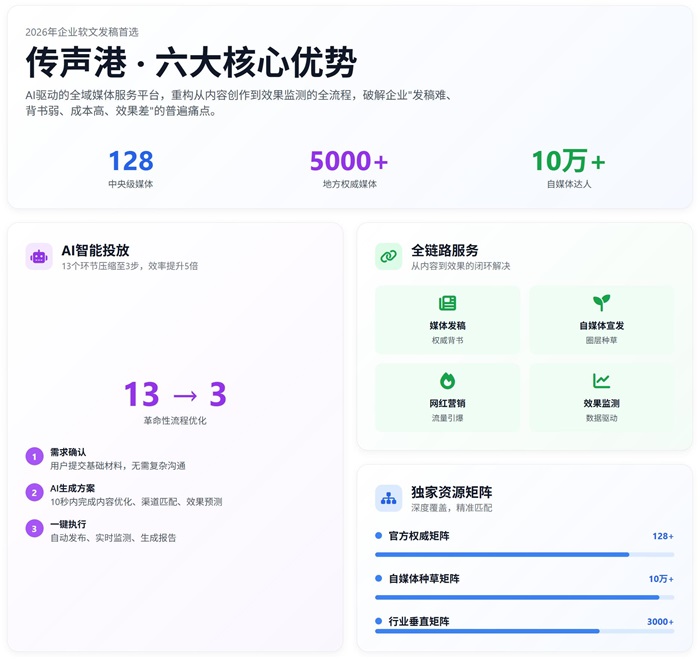
Task: Click the large 13 → 3 figure
Action: 175,395
